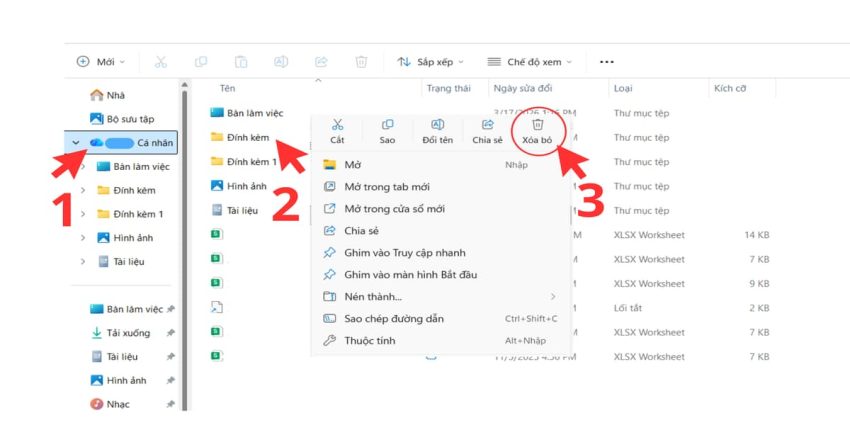Choose Ghim vào Truy cập nhanh
Viewport: 850px width, 425px height.
coord(441,253)
